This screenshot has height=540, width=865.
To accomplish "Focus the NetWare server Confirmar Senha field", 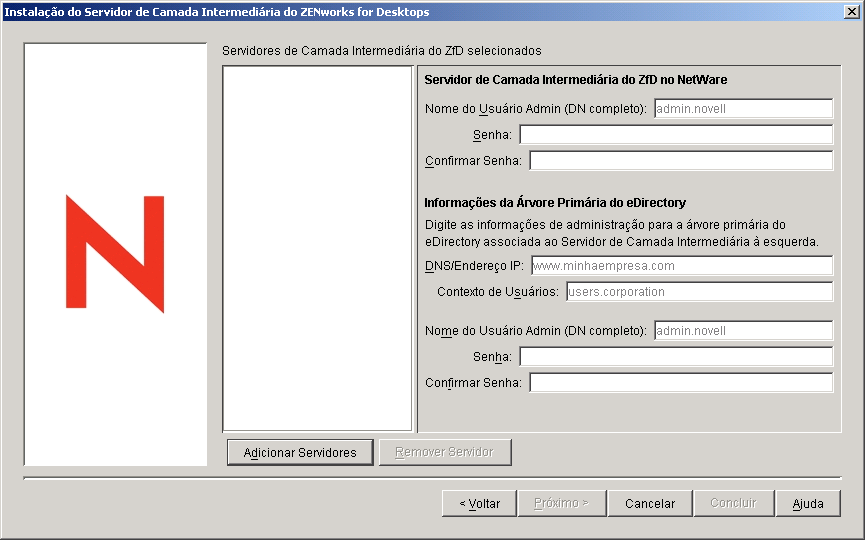I will [x=681, y=161].
